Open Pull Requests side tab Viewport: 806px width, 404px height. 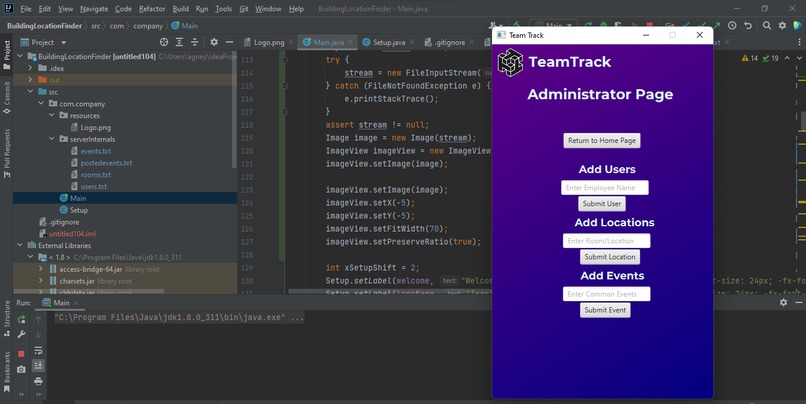click(x=7, y=153)
